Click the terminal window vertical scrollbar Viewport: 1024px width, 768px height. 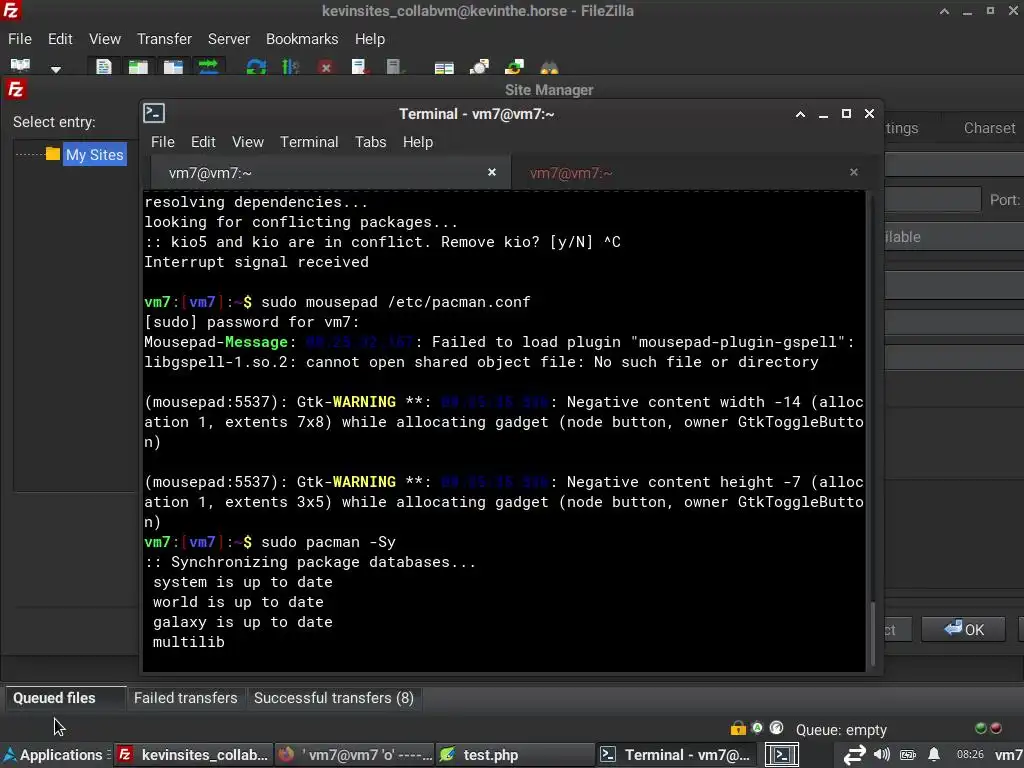coord(873,633)
